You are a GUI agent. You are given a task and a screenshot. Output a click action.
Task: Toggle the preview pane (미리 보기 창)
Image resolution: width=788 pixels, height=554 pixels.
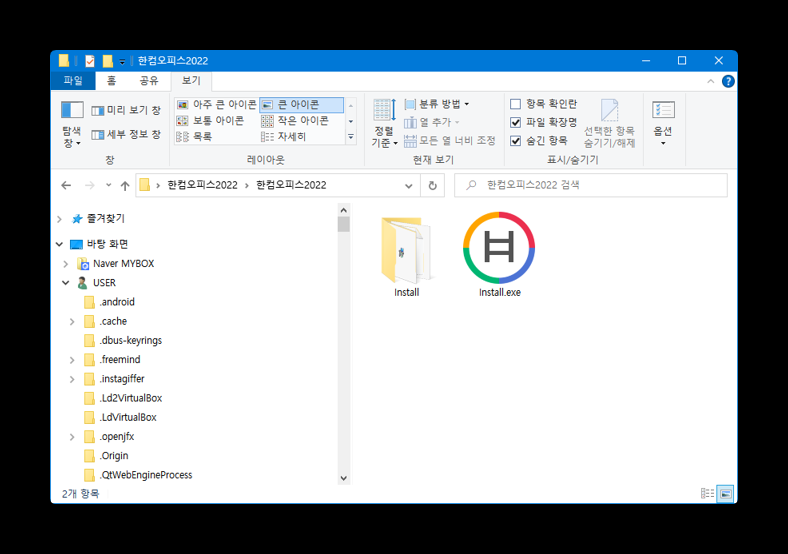(126, 110)
